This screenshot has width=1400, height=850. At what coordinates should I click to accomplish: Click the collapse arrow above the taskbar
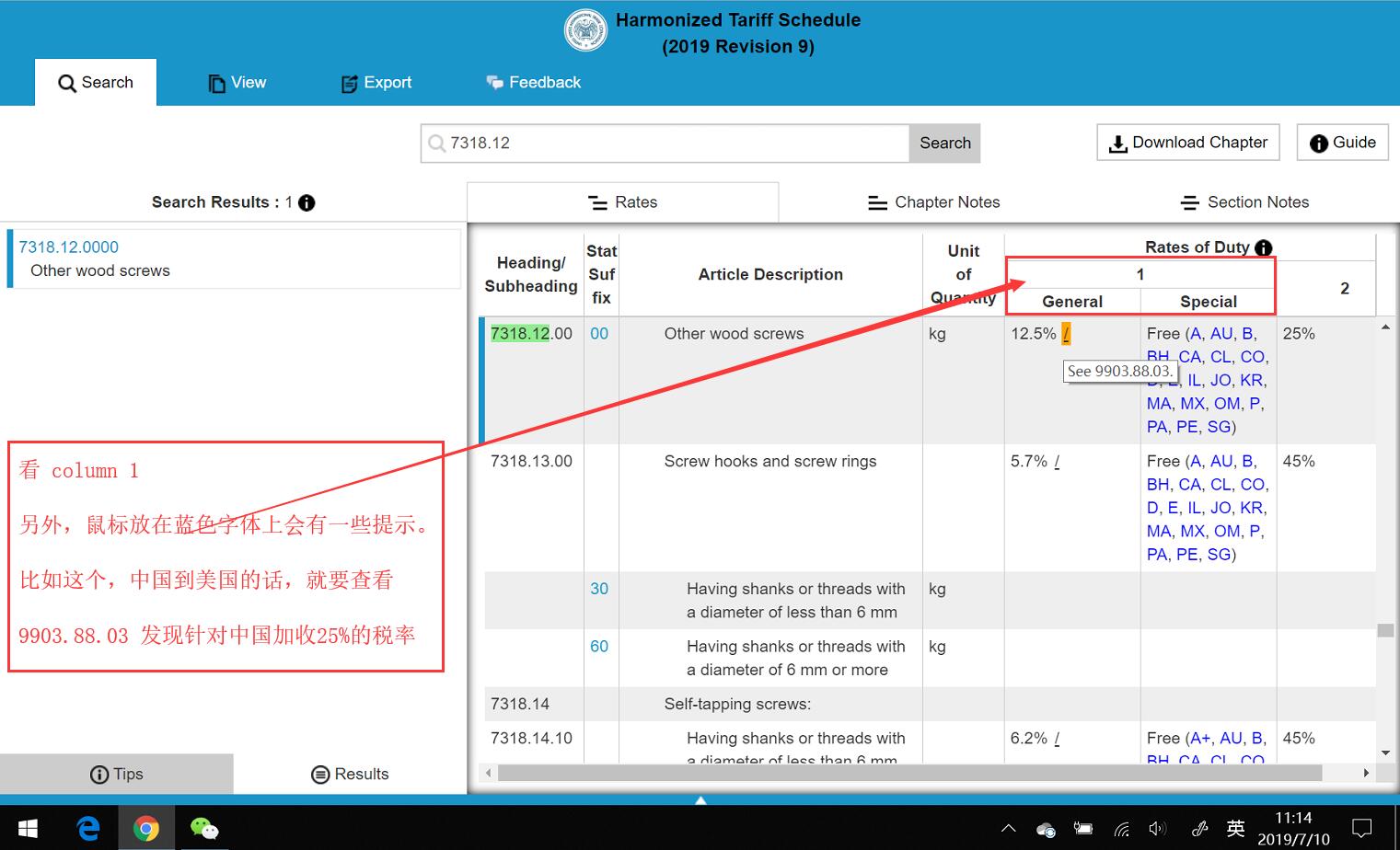tap(700, 799)
